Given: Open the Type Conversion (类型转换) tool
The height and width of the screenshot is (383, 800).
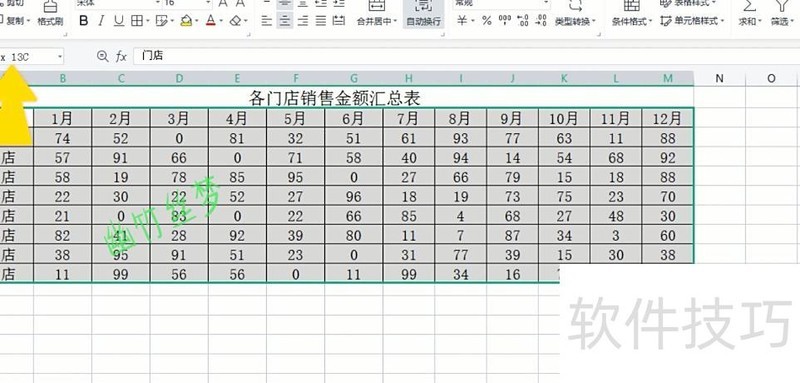Looking at the screenshot, I should pos(576,14).
